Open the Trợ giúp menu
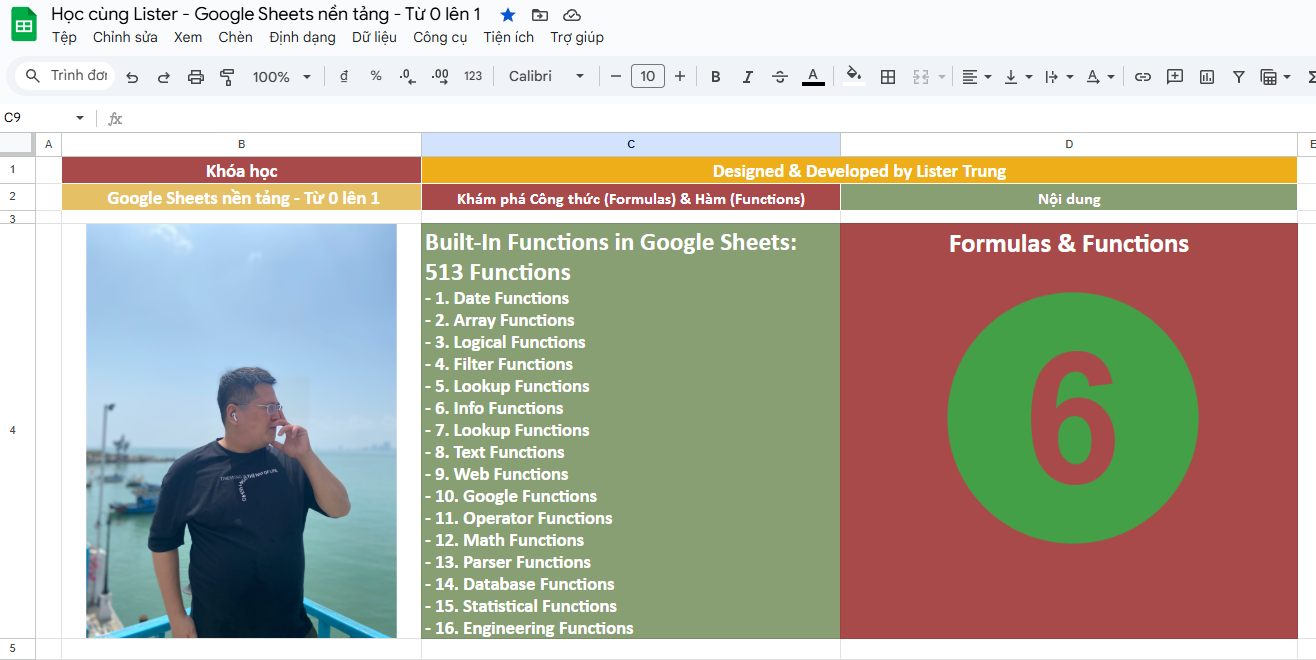The height and width of the screenshot is (660, 1316). (577, 37)
